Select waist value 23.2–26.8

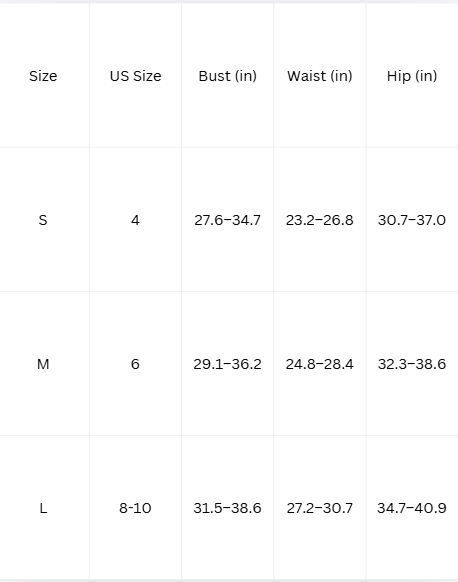[320, 220]
